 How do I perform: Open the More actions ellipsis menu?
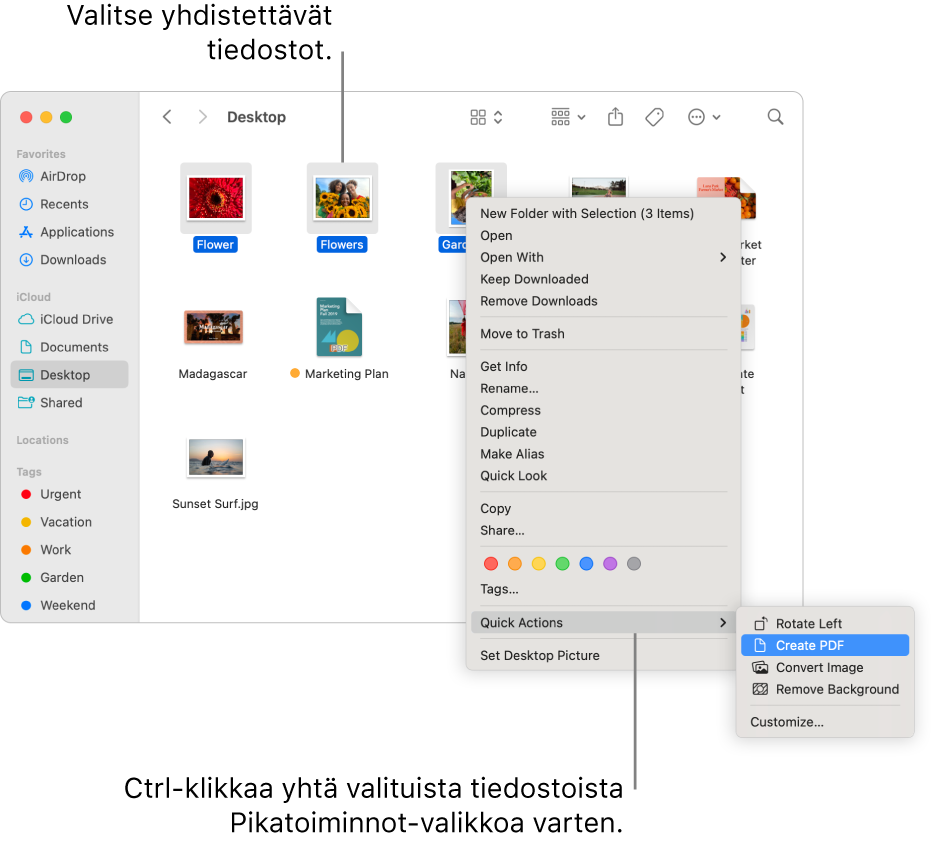click(696, 117)
